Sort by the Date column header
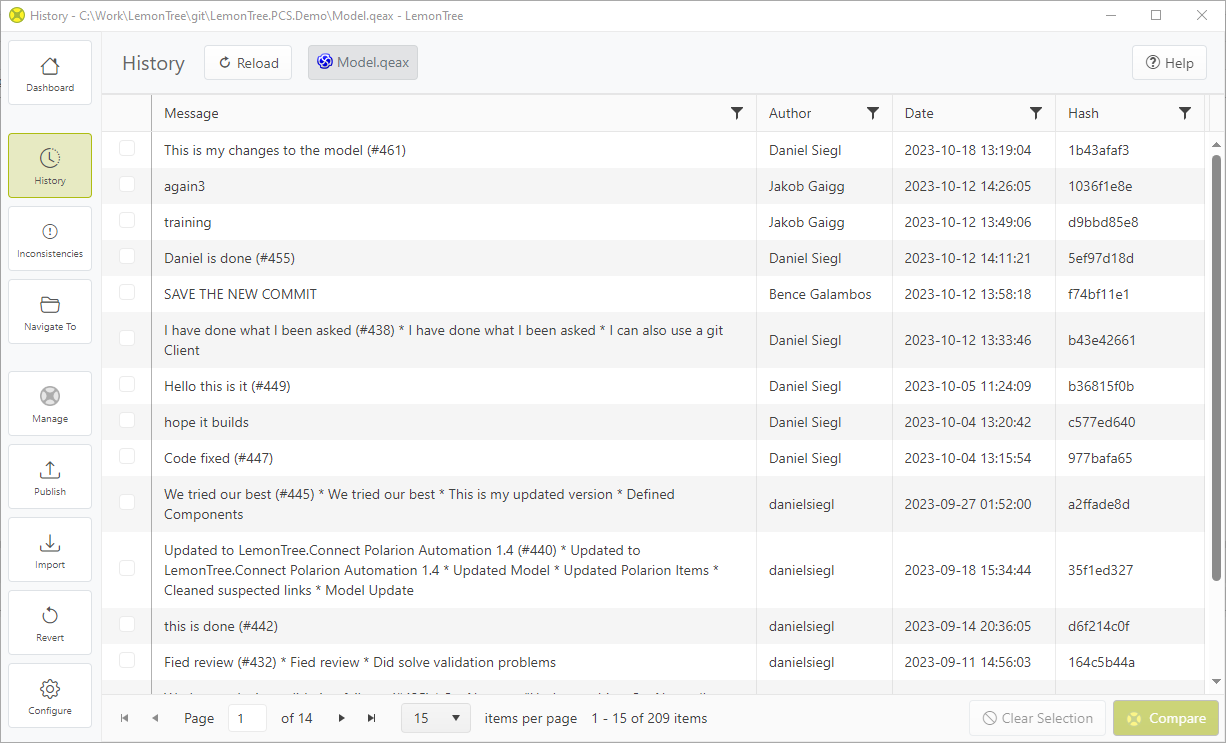Screen dimensions: 1226x743 click(x=919, y=113)
